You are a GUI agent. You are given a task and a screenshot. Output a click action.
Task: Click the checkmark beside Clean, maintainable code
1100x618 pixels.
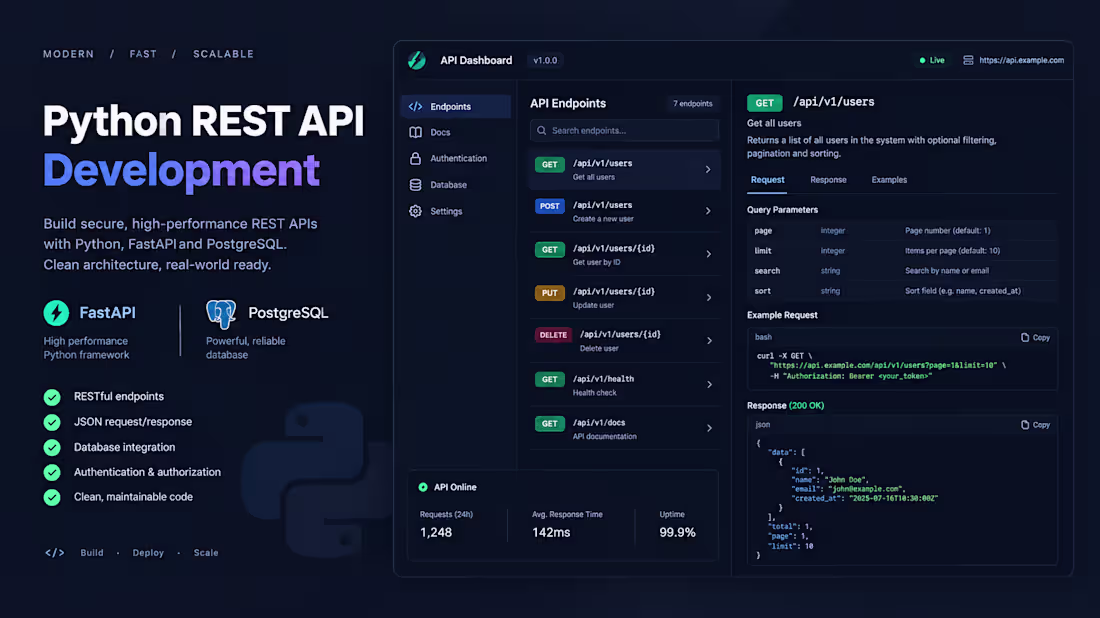52,497
